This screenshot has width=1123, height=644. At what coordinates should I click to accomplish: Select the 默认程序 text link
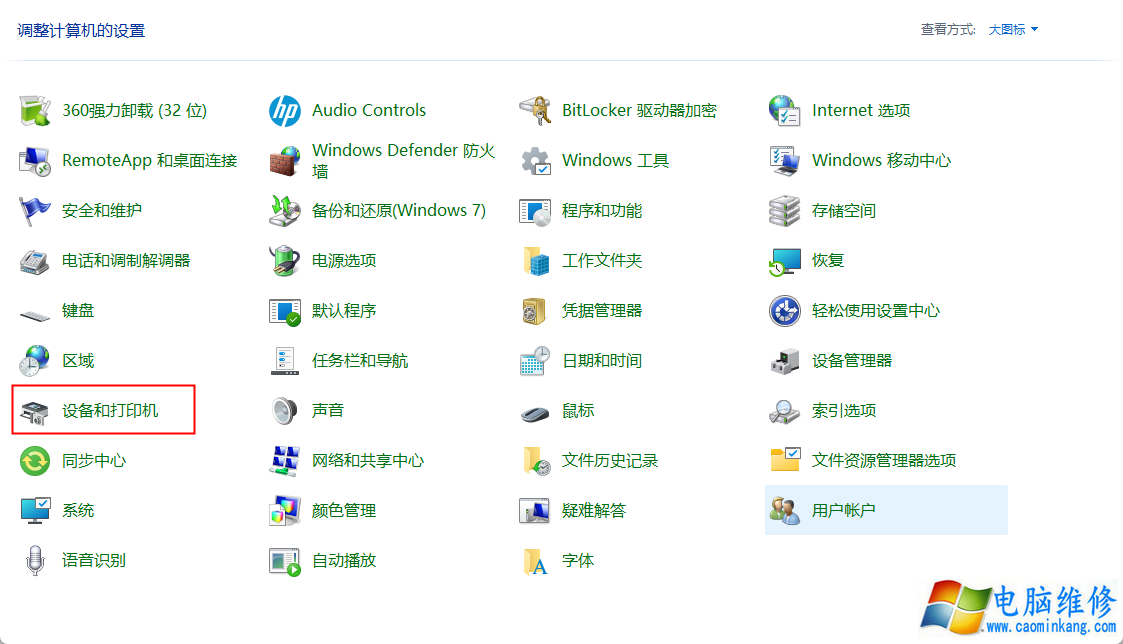(344, 311)
